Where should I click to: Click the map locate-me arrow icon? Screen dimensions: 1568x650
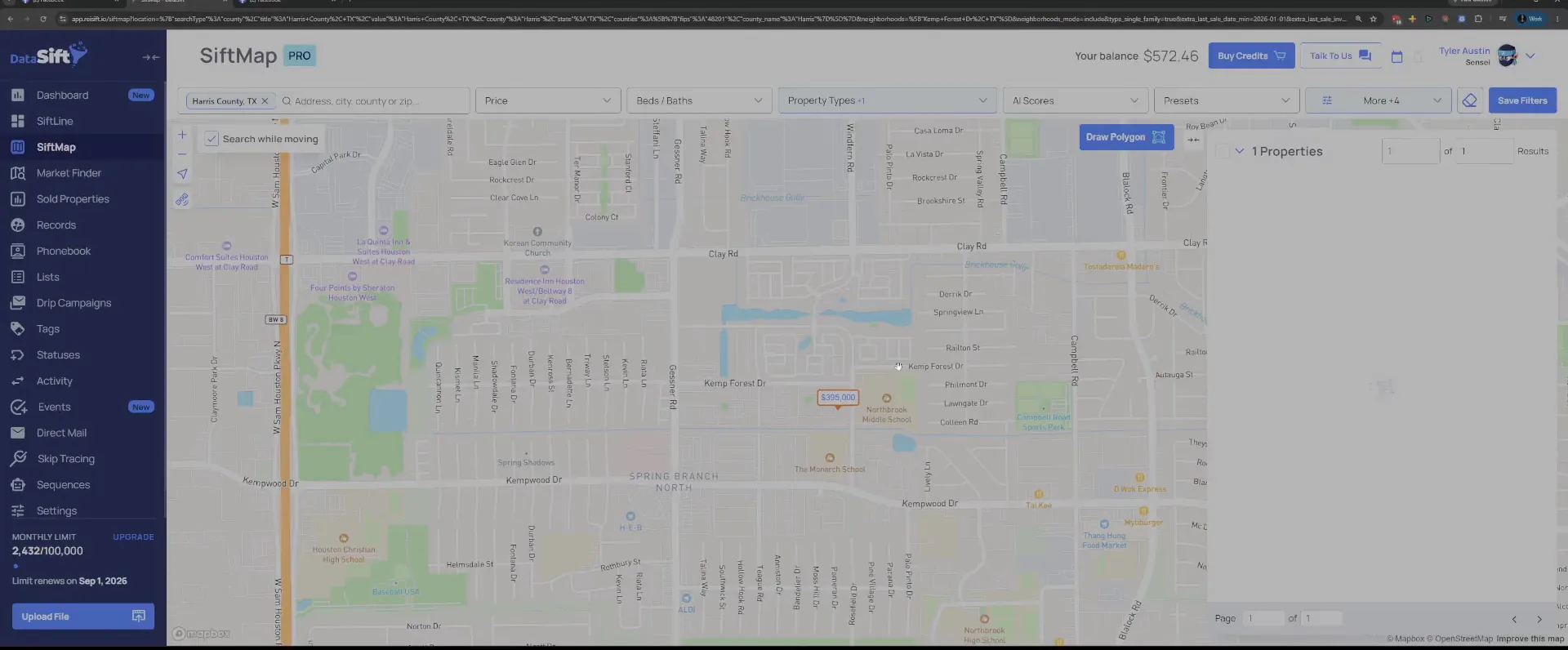182,174
